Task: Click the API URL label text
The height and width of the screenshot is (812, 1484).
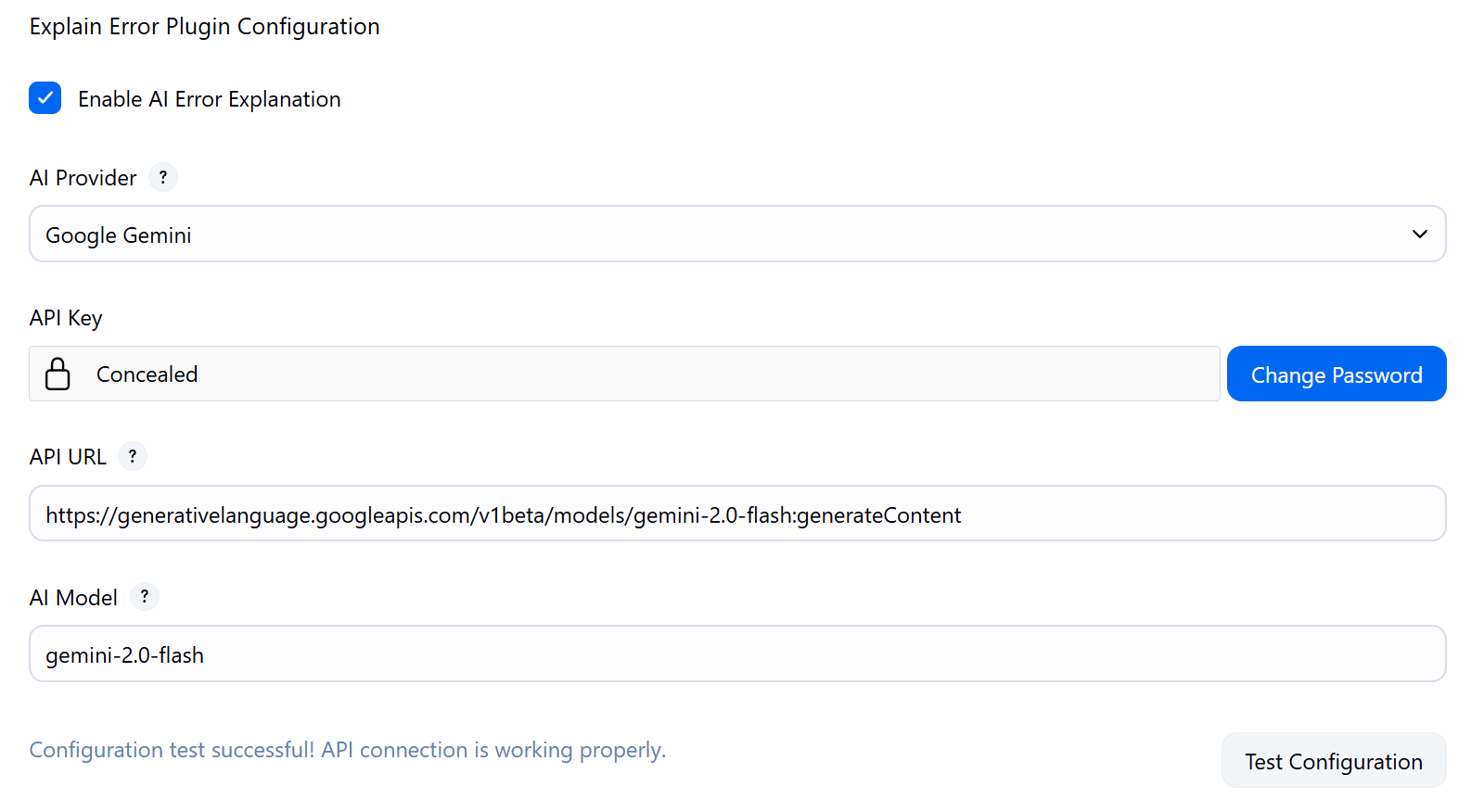Action: pyautogui.click(x=68, y=457)
